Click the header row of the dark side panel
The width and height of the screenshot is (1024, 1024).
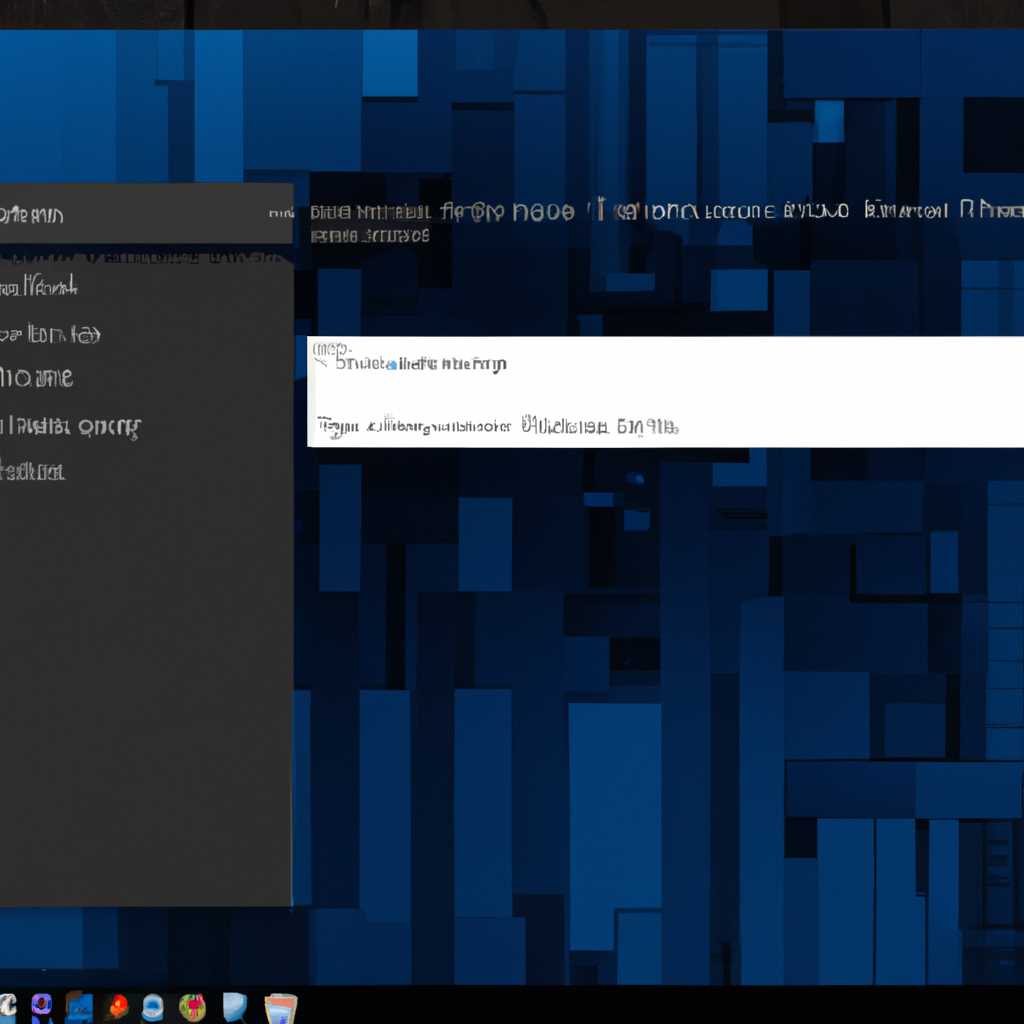(x=146, y=214)
